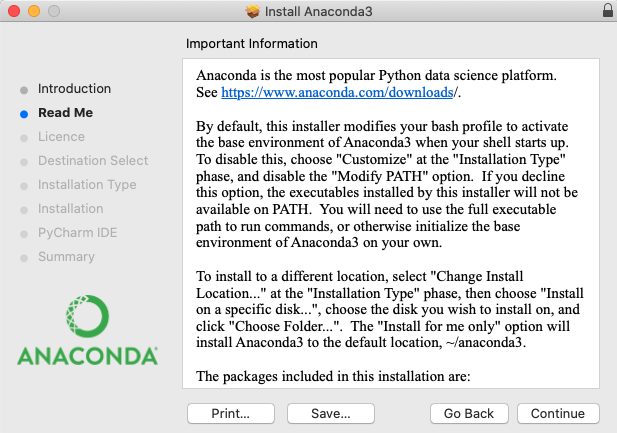Select the Destination Select step

coord(93,161)
